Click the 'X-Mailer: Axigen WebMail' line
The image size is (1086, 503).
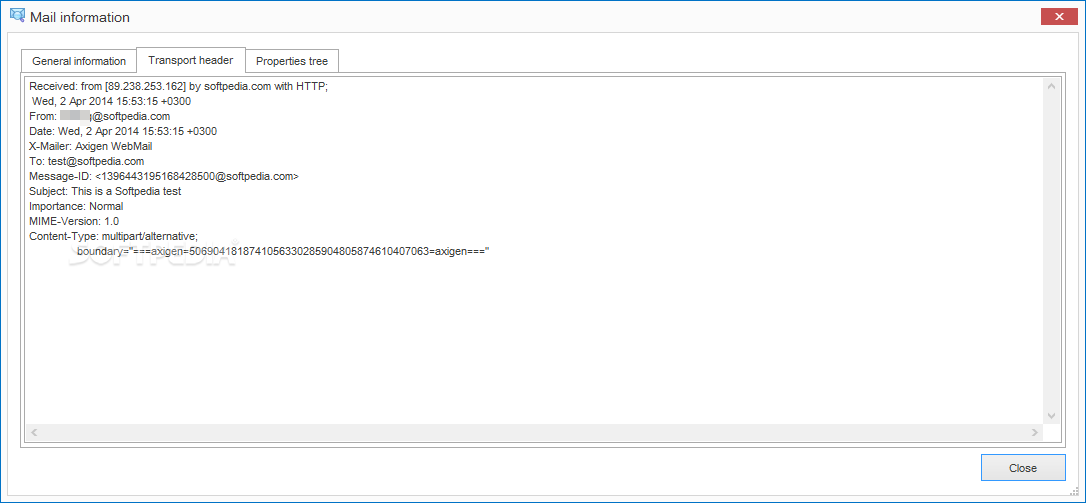(91, 146)
